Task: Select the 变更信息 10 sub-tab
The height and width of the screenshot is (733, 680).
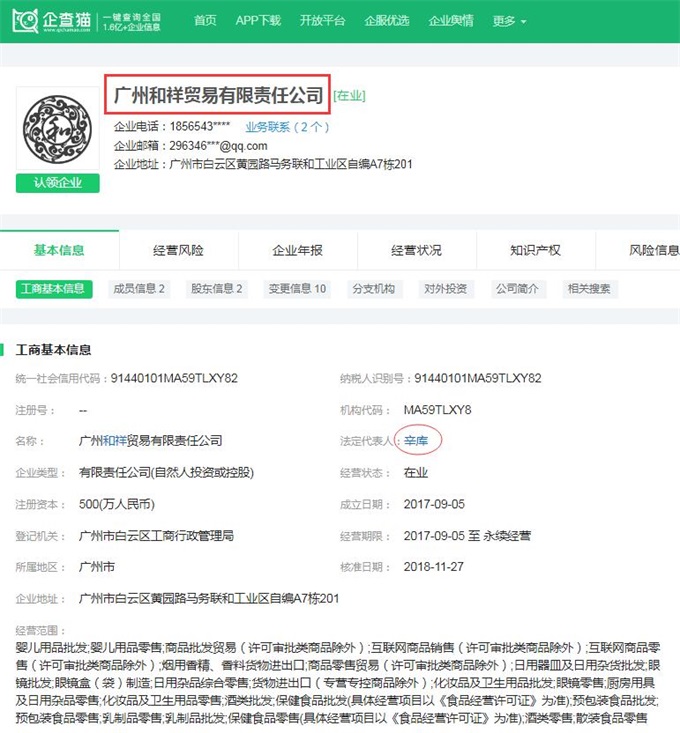Action: pyautogui.click(x=297, y=289)
